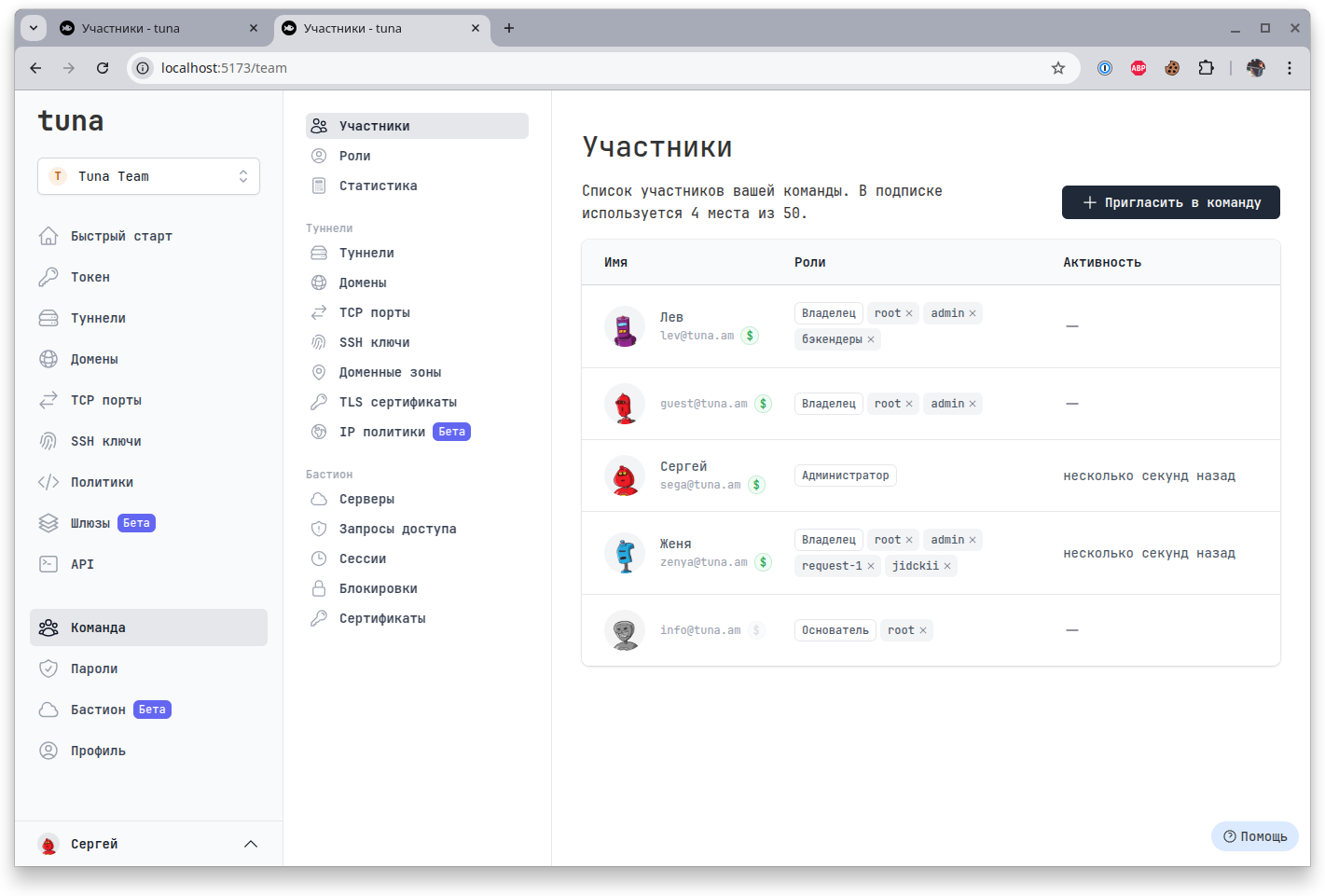Click the Токен key icon in the sidebar
The width and height of the screenshot is (1325, 896).
click(48, 277)
